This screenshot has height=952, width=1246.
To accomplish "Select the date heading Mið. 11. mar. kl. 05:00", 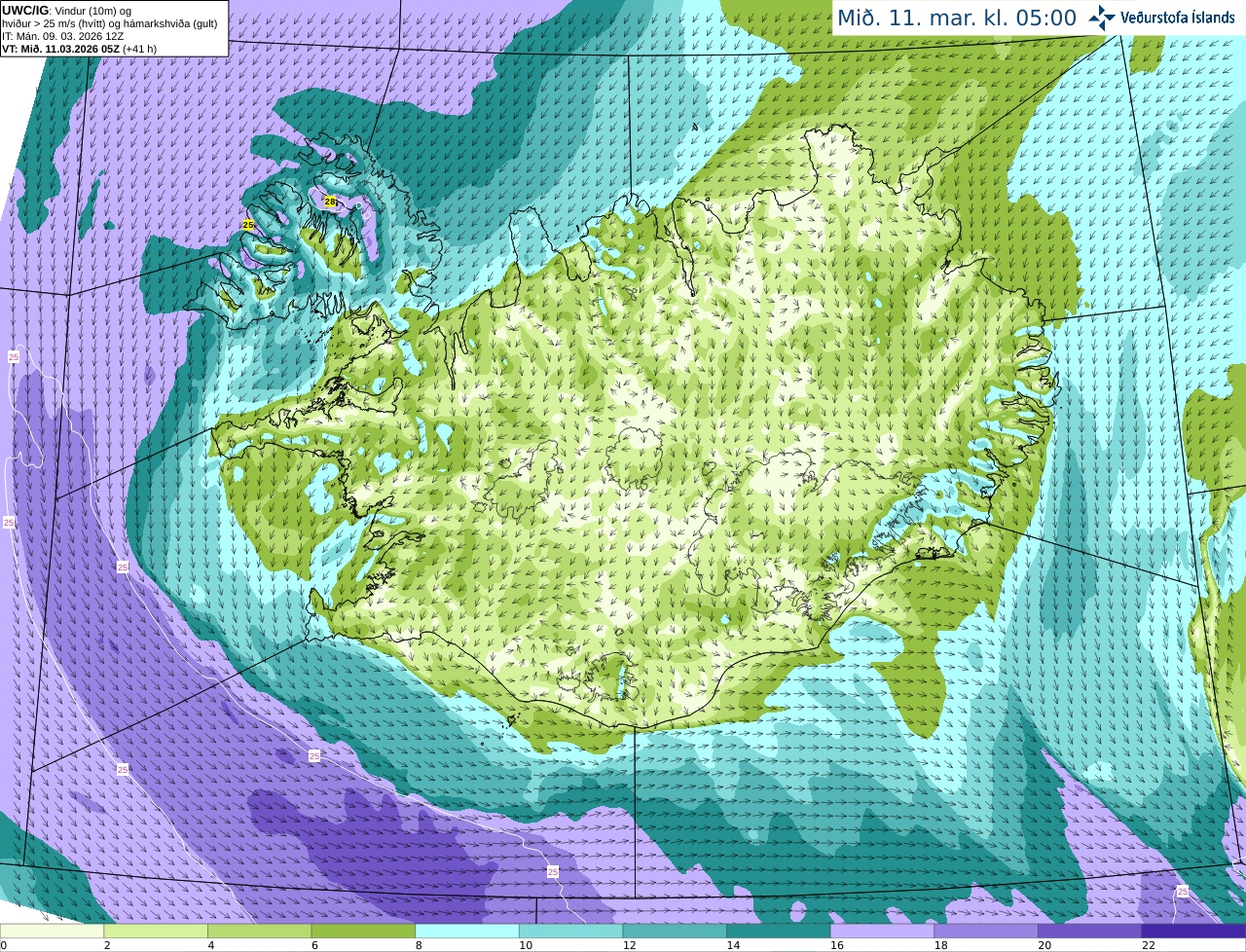I will pos(957,18).
